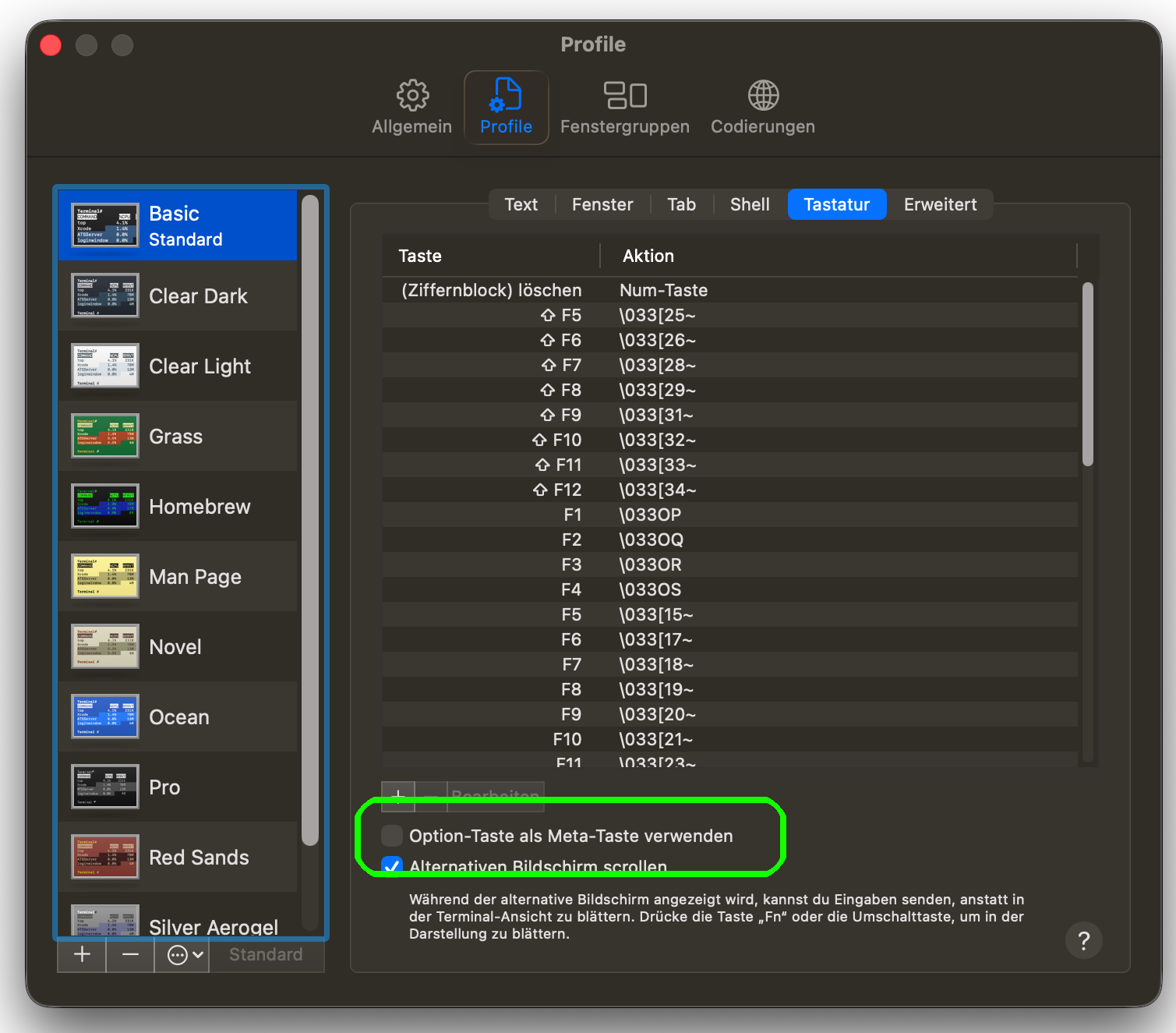This screenshot has height=1033, width=1176.
Task: Select the \033[19~ action cell
Action: click(656, 689)
